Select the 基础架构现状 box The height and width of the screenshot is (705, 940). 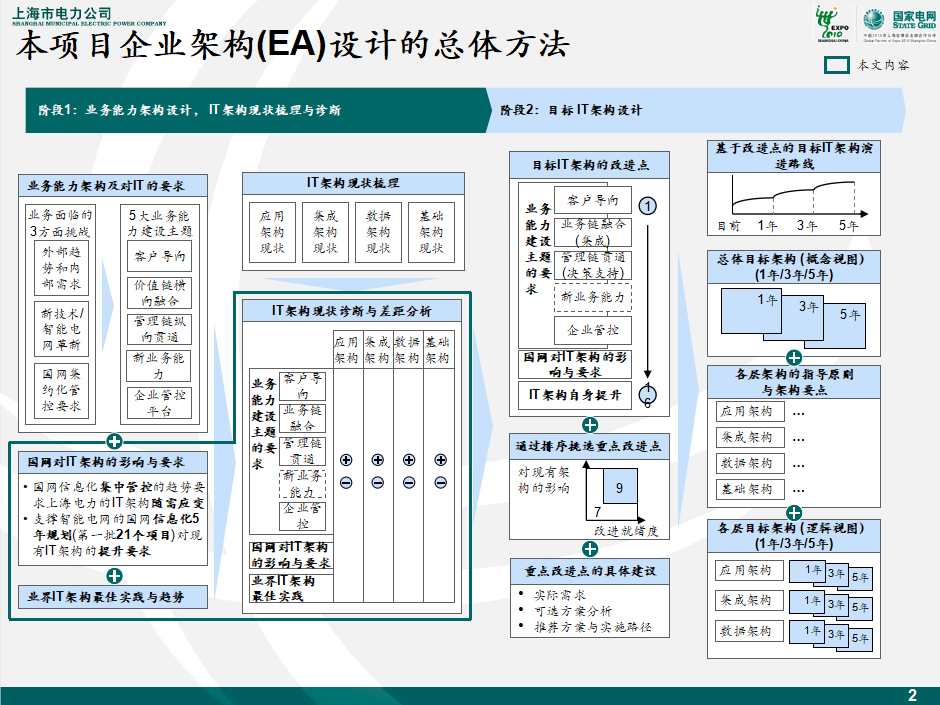coord(431,233)
